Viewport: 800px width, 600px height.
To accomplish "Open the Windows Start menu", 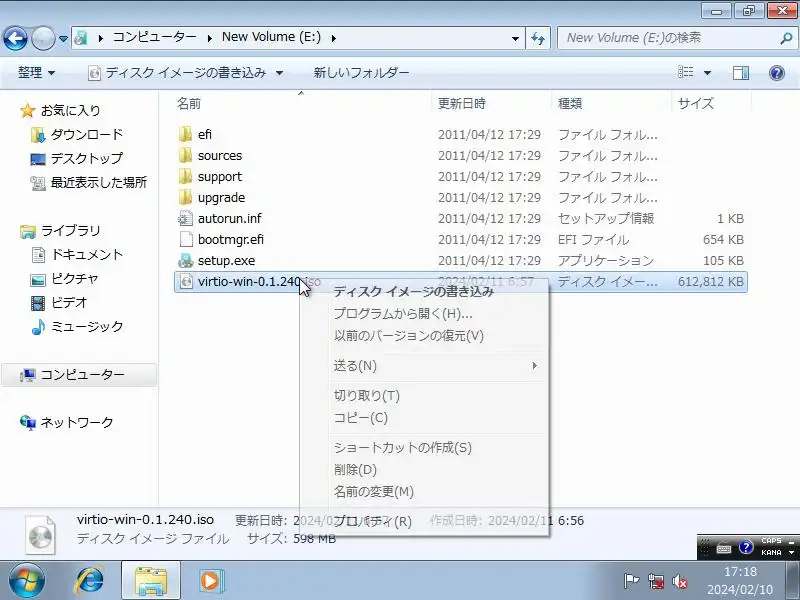I will click(x=26, y=581).
